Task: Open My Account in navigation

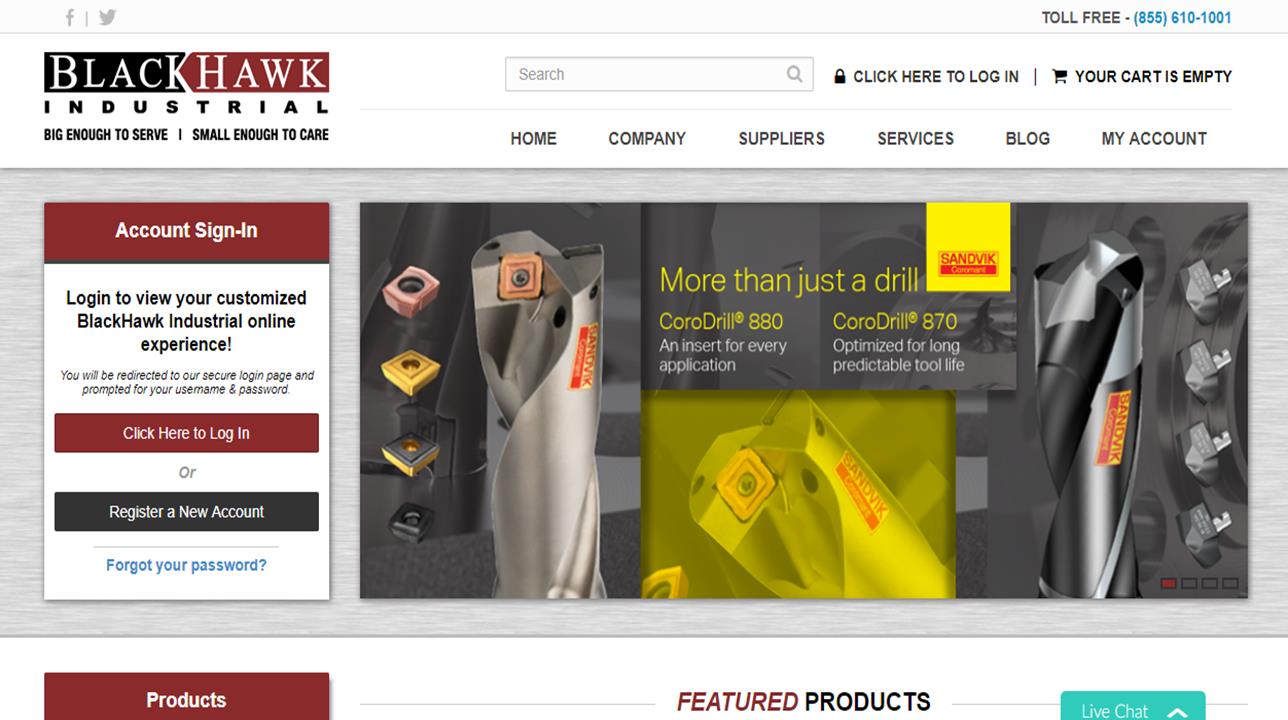Action: click(1154, 139)
